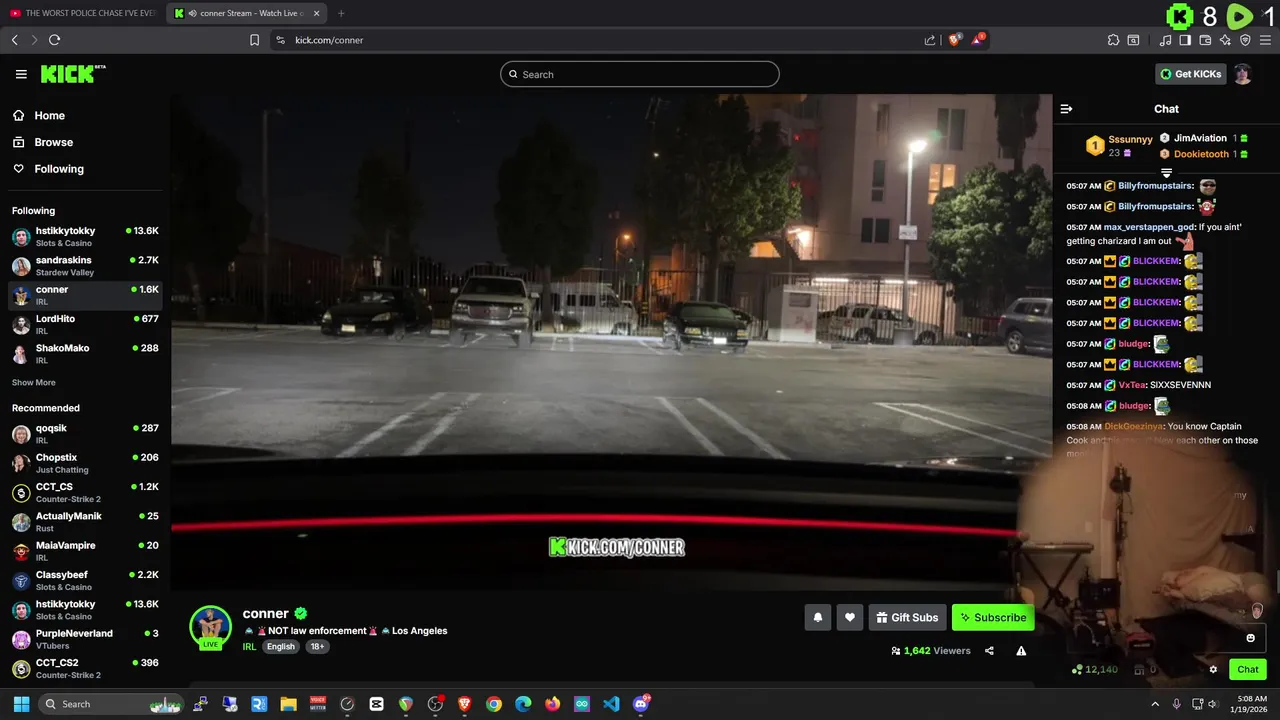The height and width of the screenshot is (720, 1280).
Task: Click the Kick logo
Action: point(73,74)
